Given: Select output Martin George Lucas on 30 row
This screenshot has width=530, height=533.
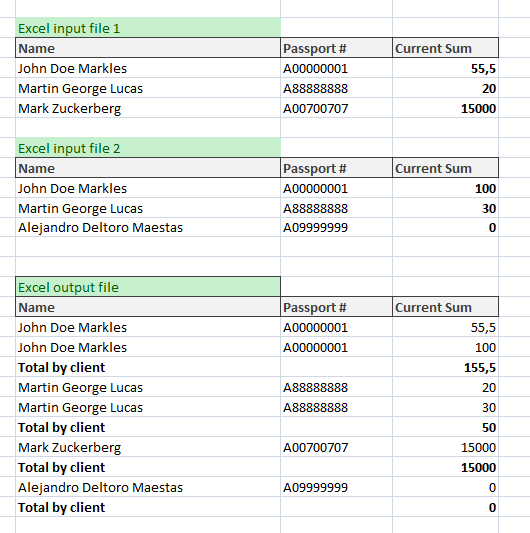Looking at the screenshot, I should tap(148, 407).
